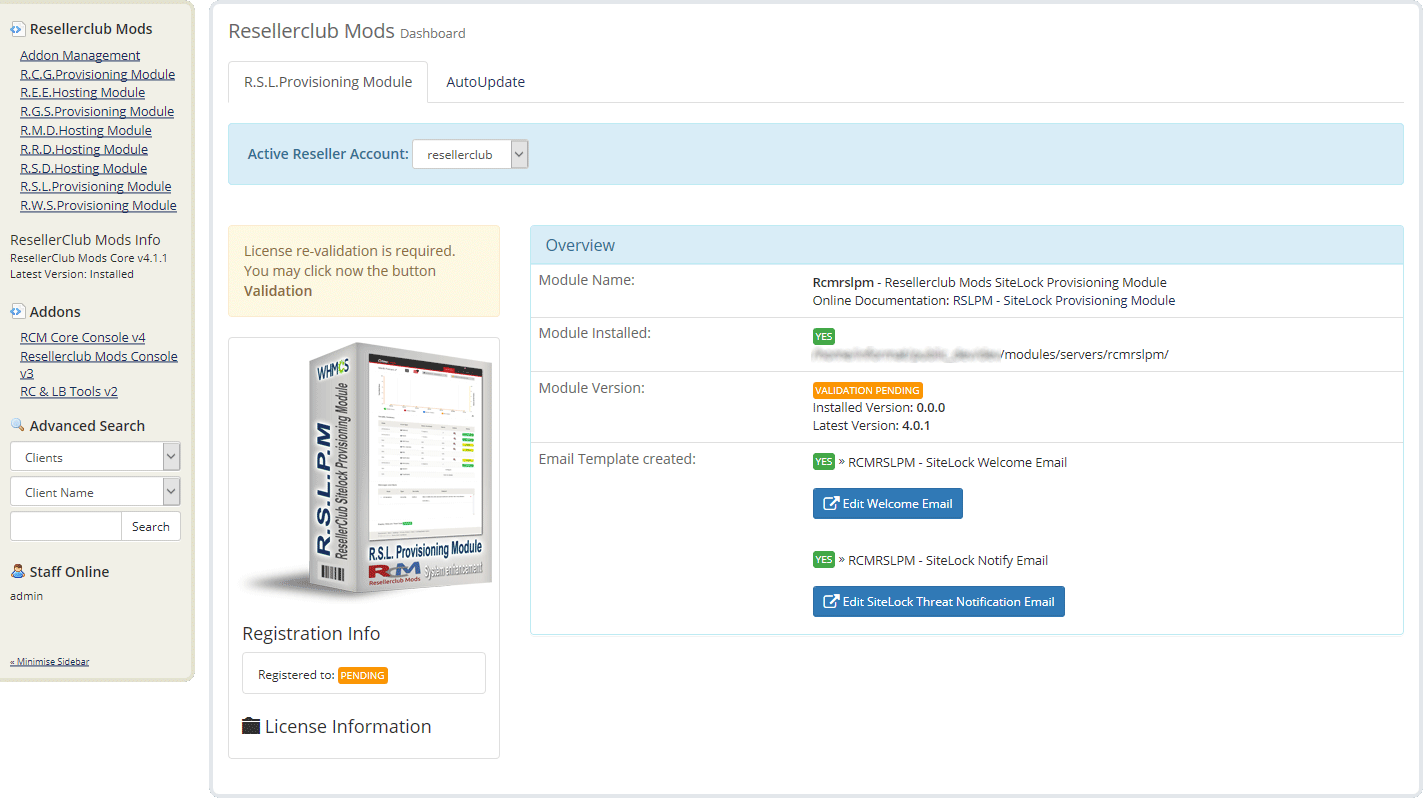Viewport: 1423px width, 798px height.
Task: Click the Advanced Search magnifier icon
Action: 18,425
